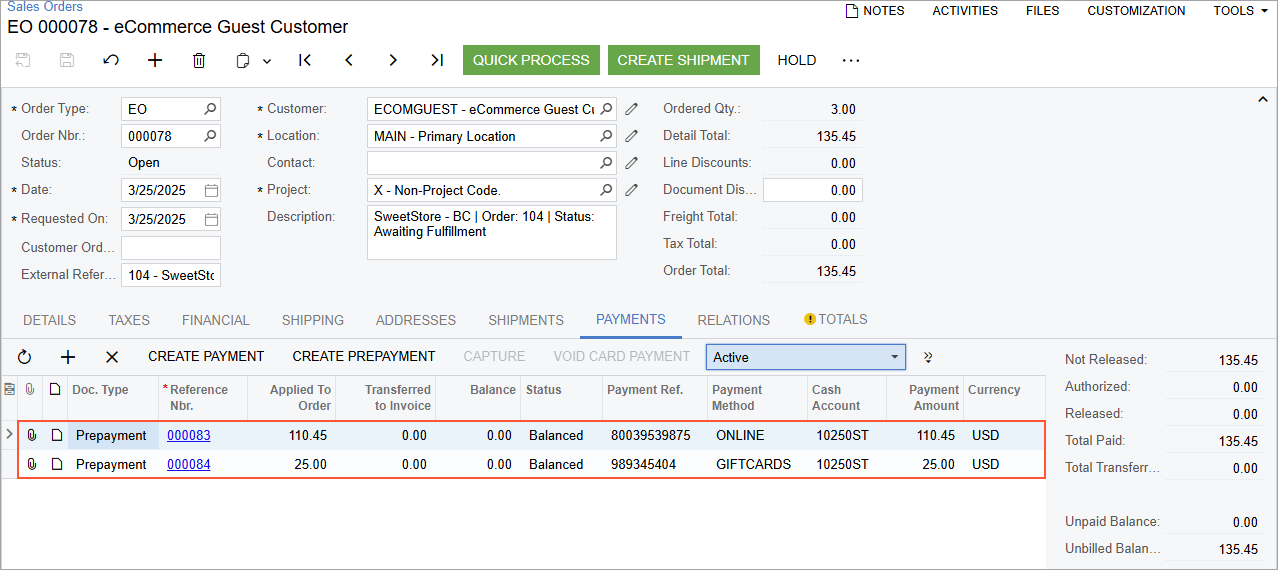Viewport: 1278px width, 570px height.
Task: Collapse the order summary header
Action: 1262,99
